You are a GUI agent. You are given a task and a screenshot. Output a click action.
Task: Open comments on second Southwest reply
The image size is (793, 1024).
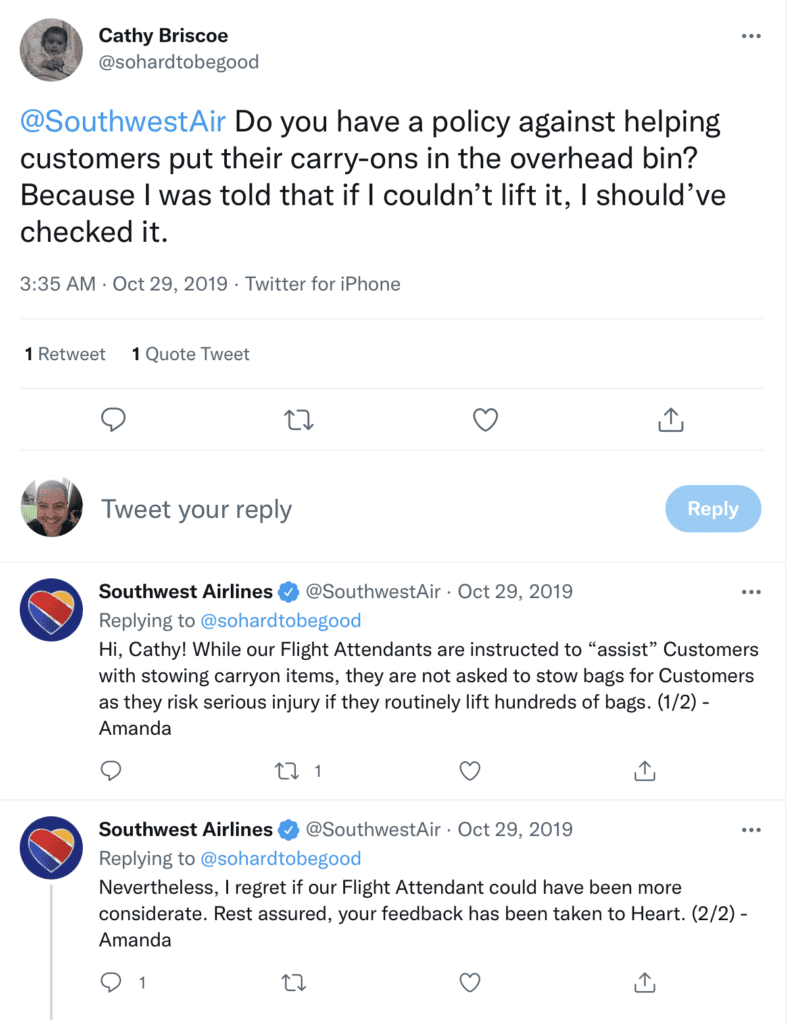tap(110, 982)
